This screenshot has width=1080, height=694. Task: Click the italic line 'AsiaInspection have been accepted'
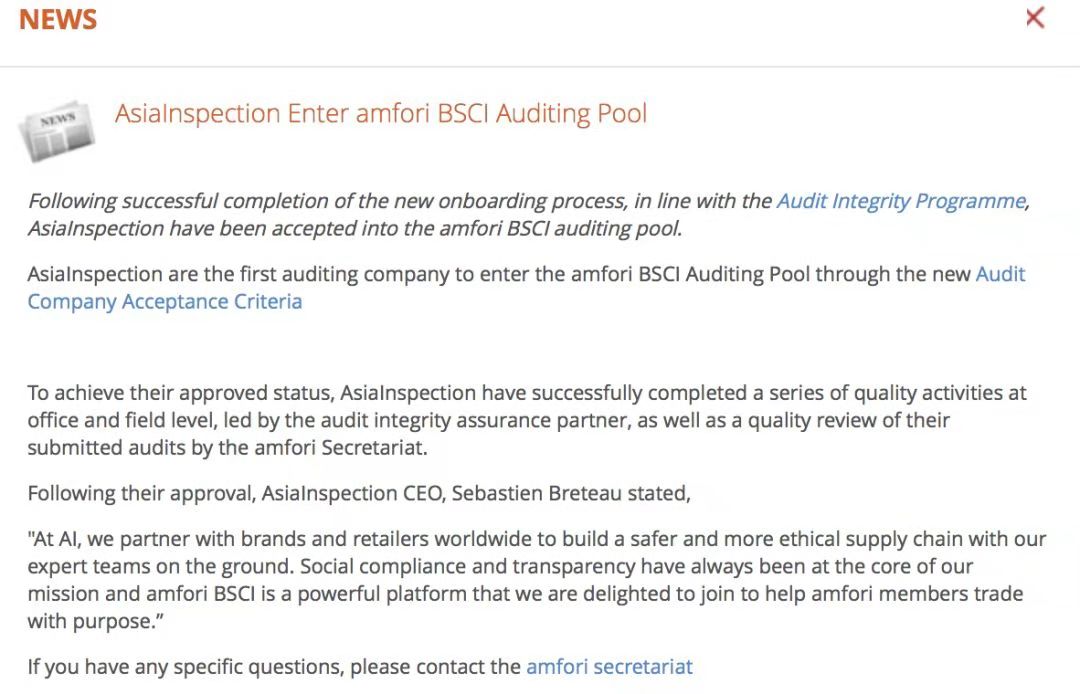(355, 229)
